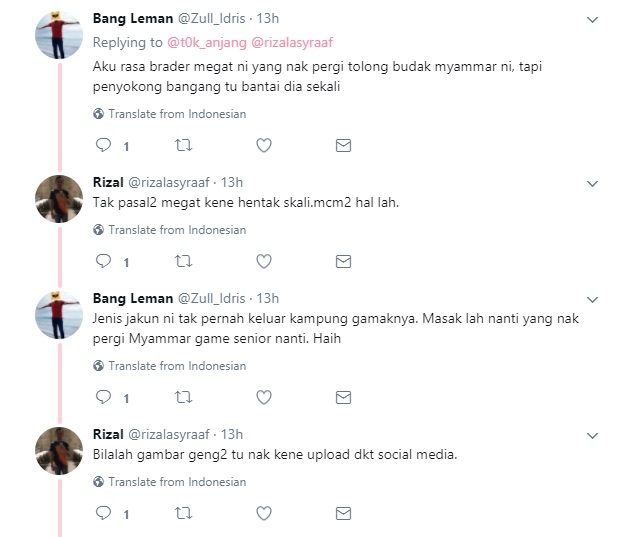
Task: Like Rizal's 'Tak pasal2 megat' tweet
Action: tap(264, 262)
